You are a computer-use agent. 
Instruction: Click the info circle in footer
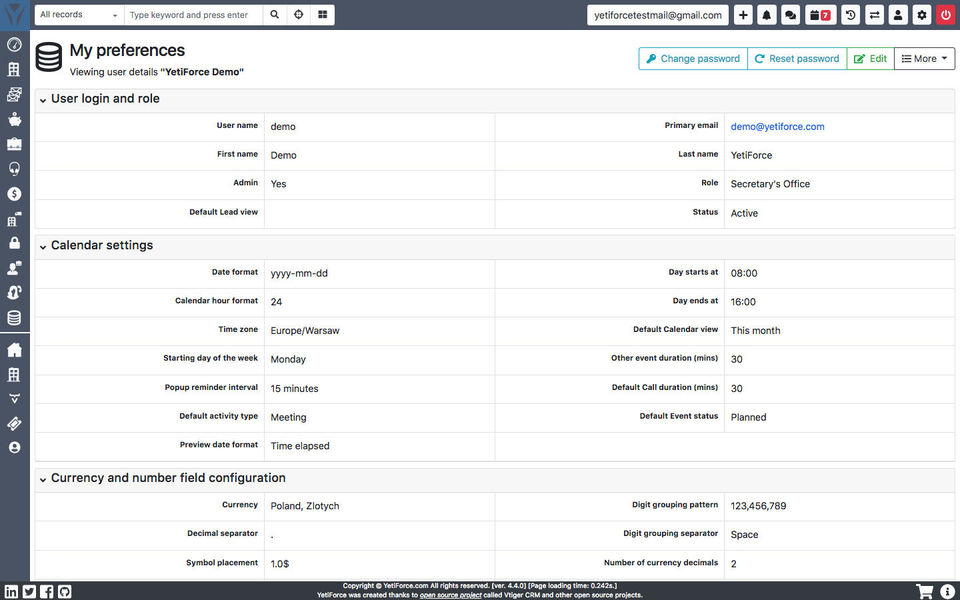947,591
